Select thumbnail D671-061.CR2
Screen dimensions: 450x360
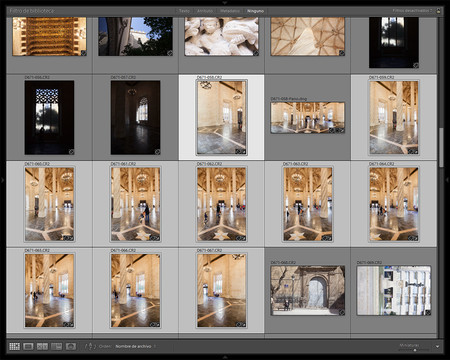135,204
